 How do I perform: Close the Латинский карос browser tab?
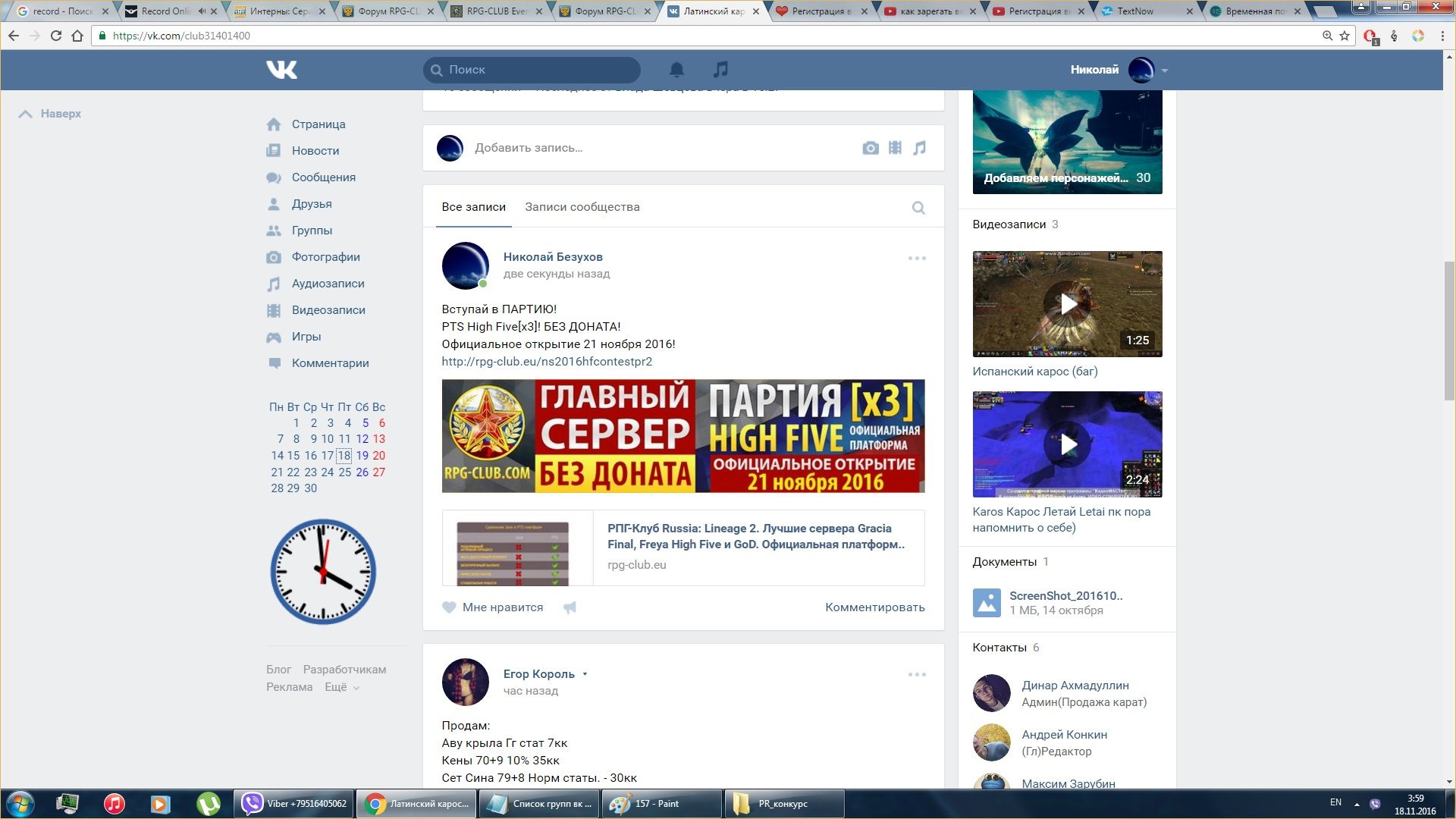(756, 11)
